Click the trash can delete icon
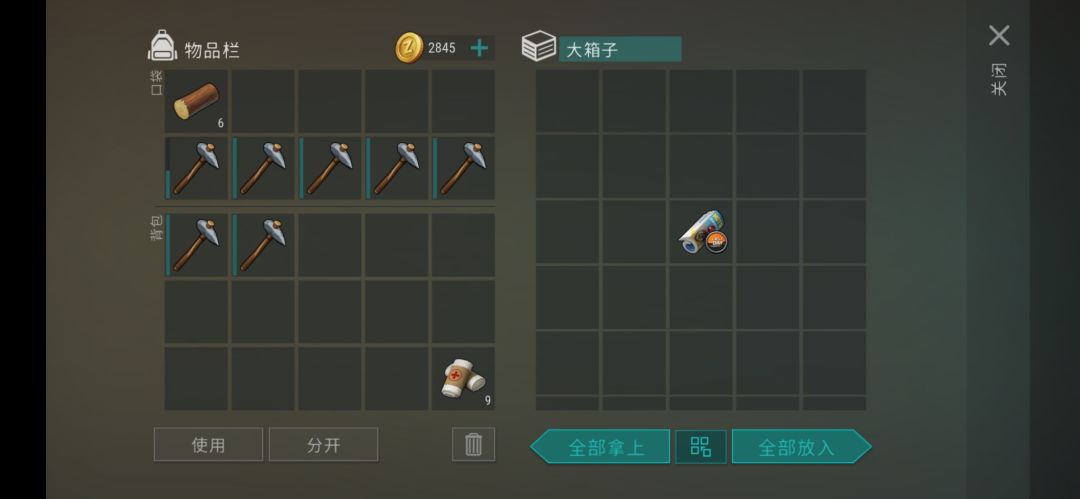 point(473,445)
